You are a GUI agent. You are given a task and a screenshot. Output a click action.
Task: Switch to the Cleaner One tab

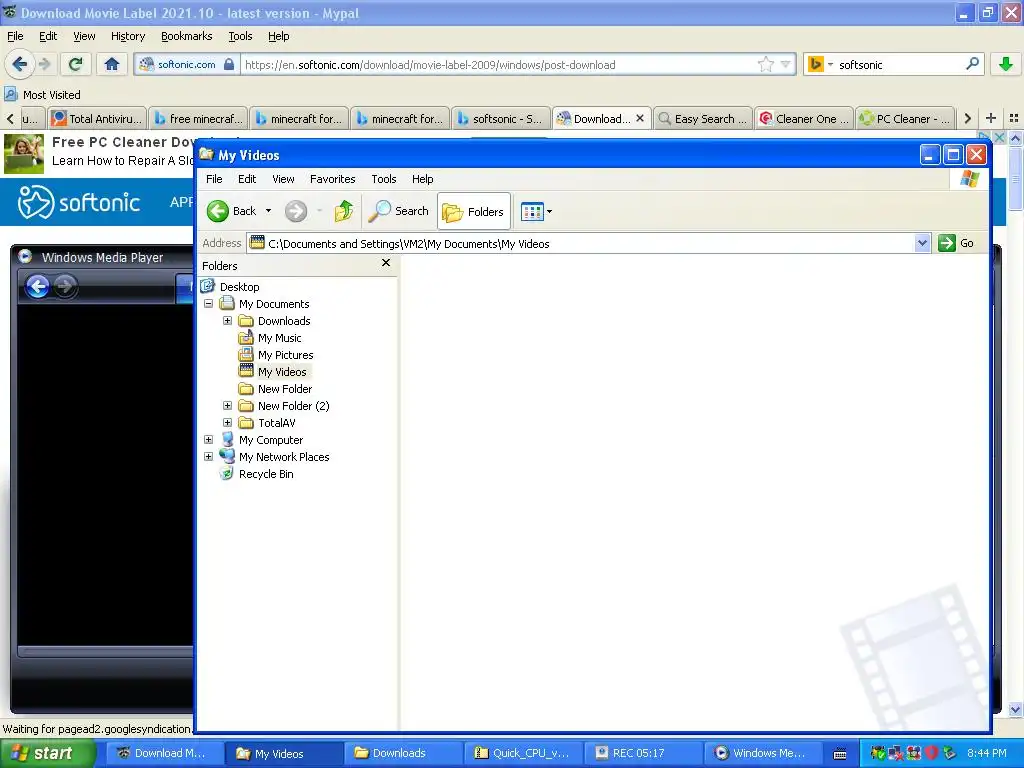[803, 118]
